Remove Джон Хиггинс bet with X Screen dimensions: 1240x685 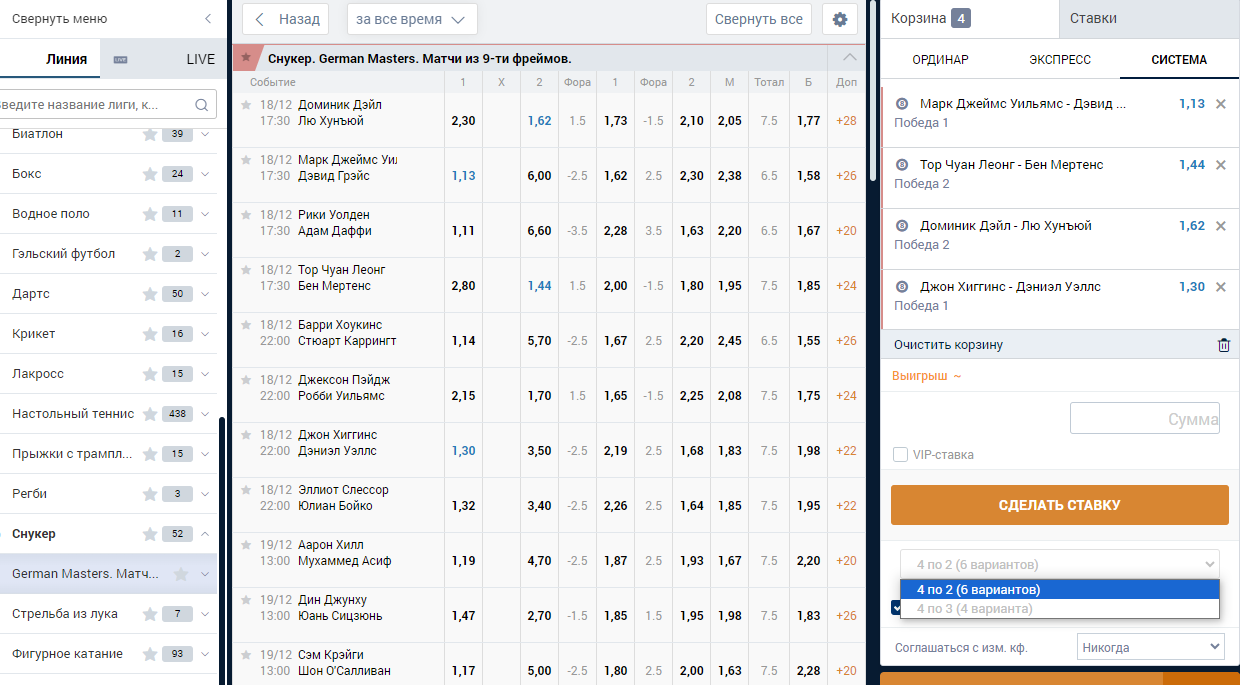tap(1221, 287)
